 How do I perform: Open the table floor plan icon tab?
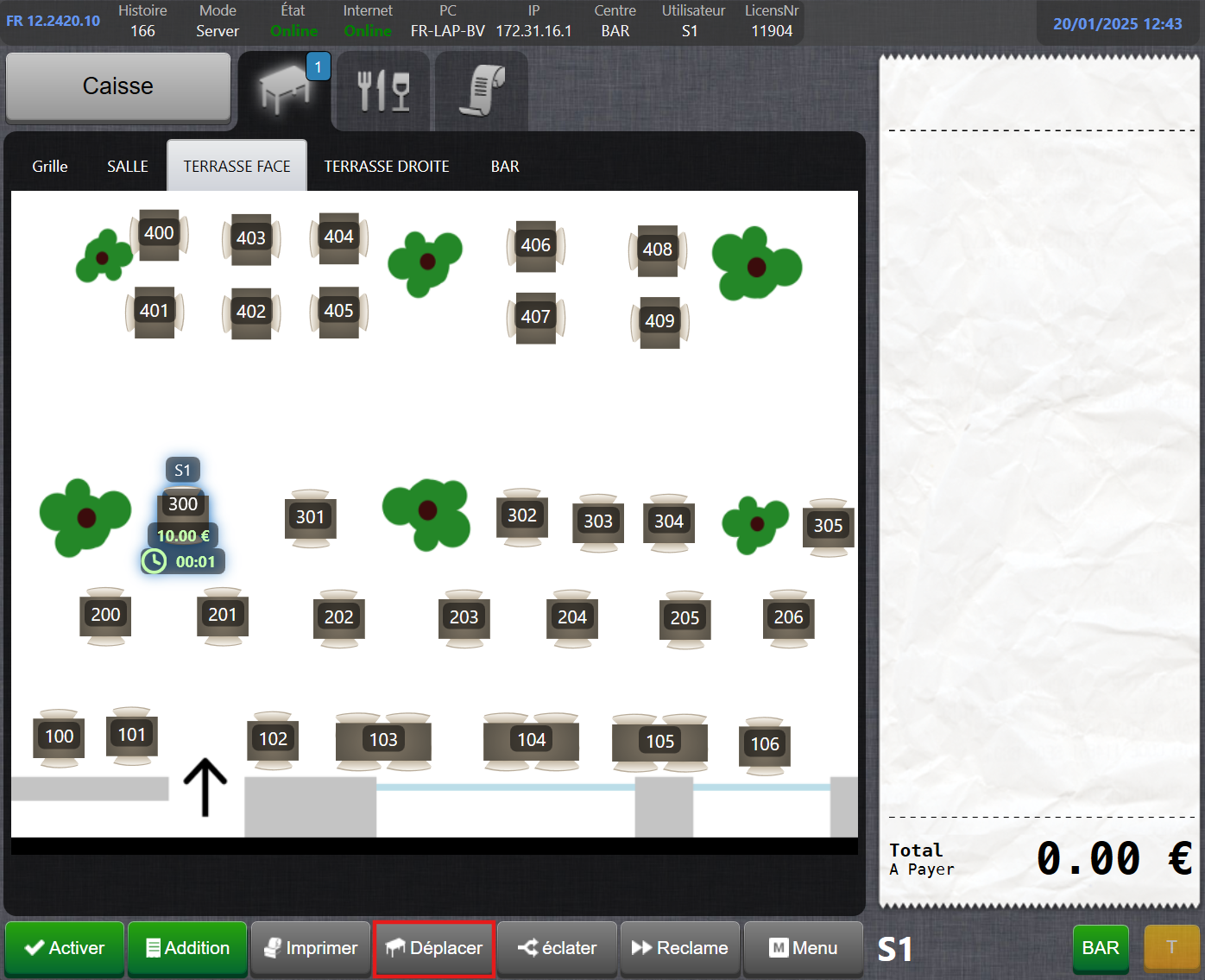click(x=285, y=90)
